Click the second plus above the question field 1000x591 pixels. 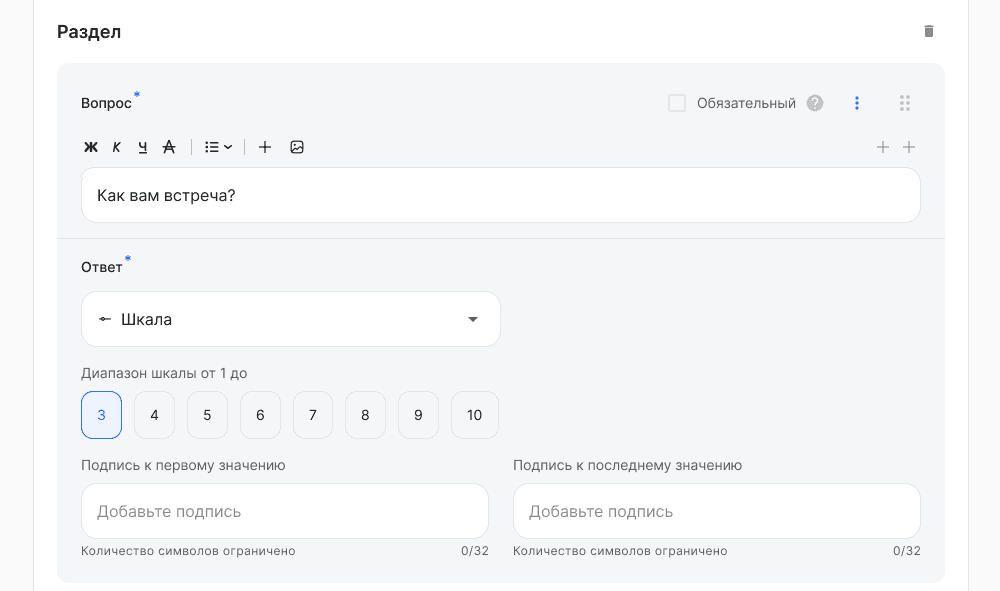click(x=909, y=147)
